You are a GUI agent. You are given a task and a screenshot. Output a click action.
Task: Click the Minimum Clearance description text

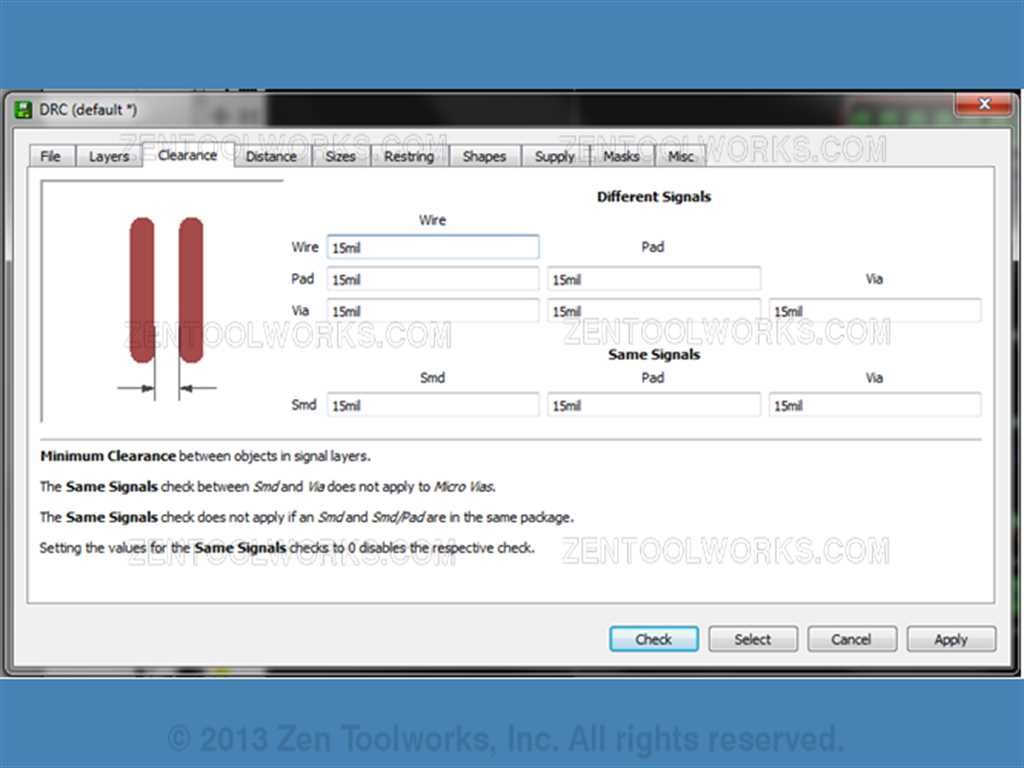click(x=205, y=456)
